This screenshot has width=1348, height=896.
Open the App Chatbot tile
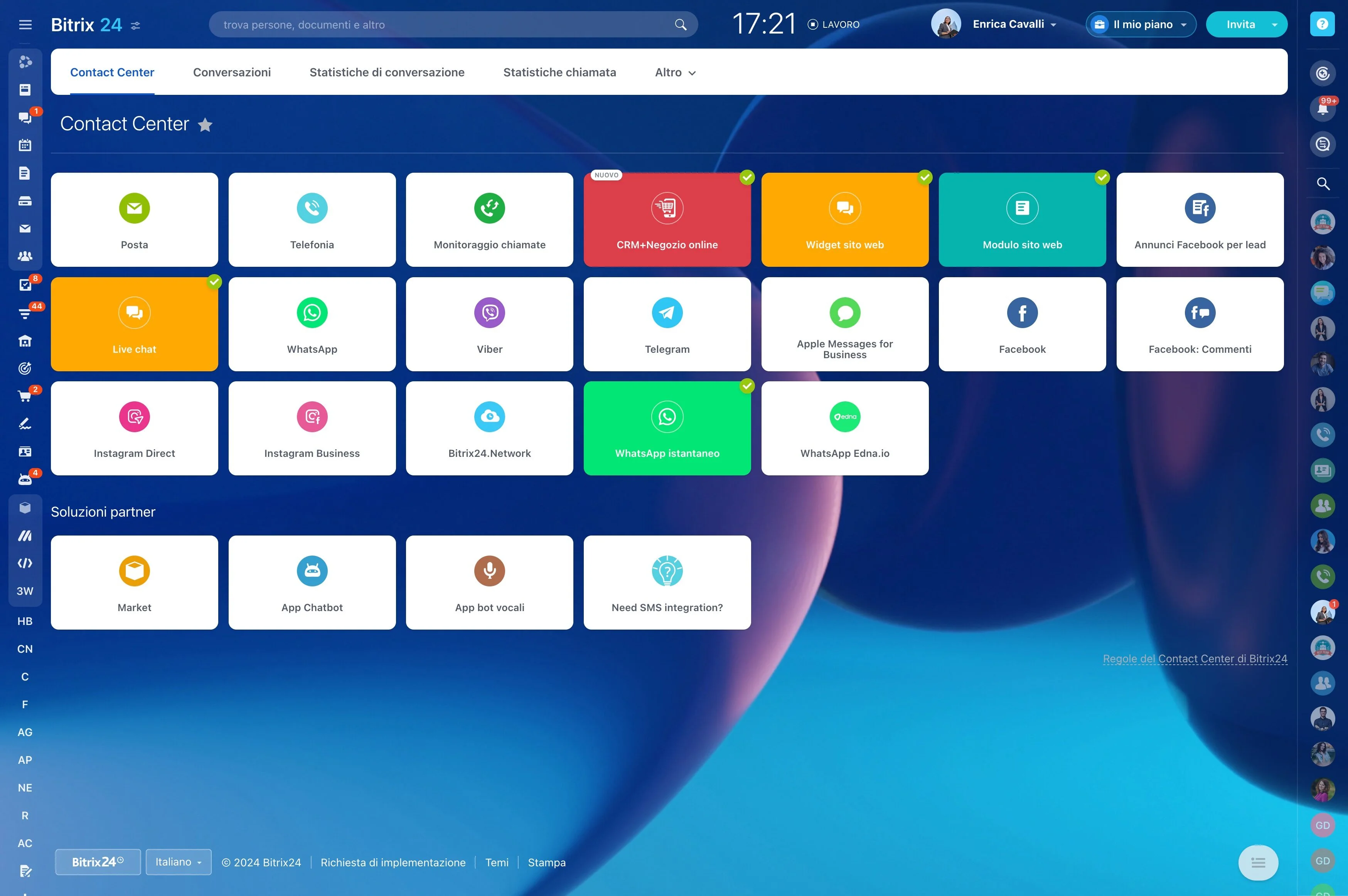click(312, 582)
